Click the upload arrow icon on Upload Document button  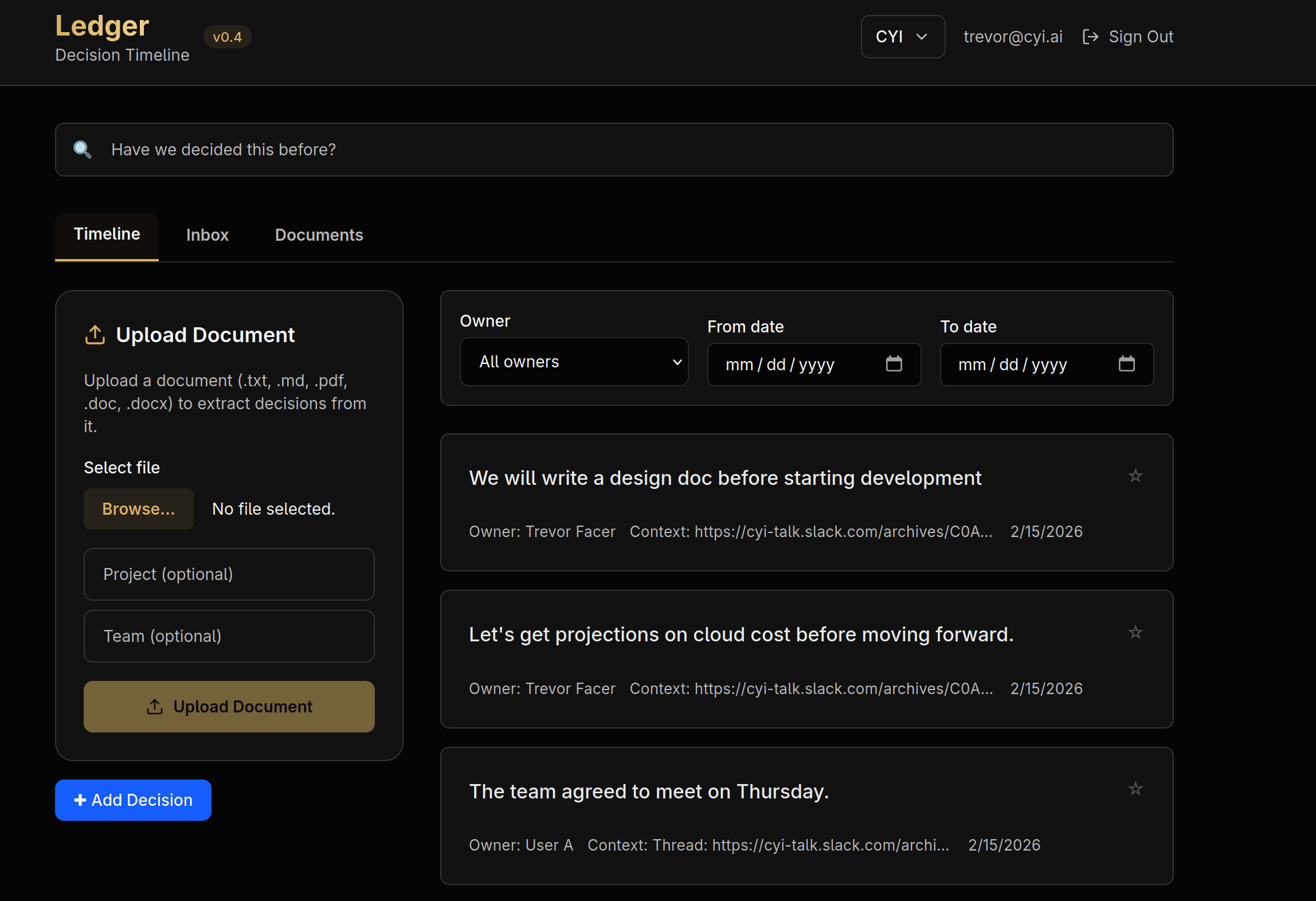click(155, 707)
